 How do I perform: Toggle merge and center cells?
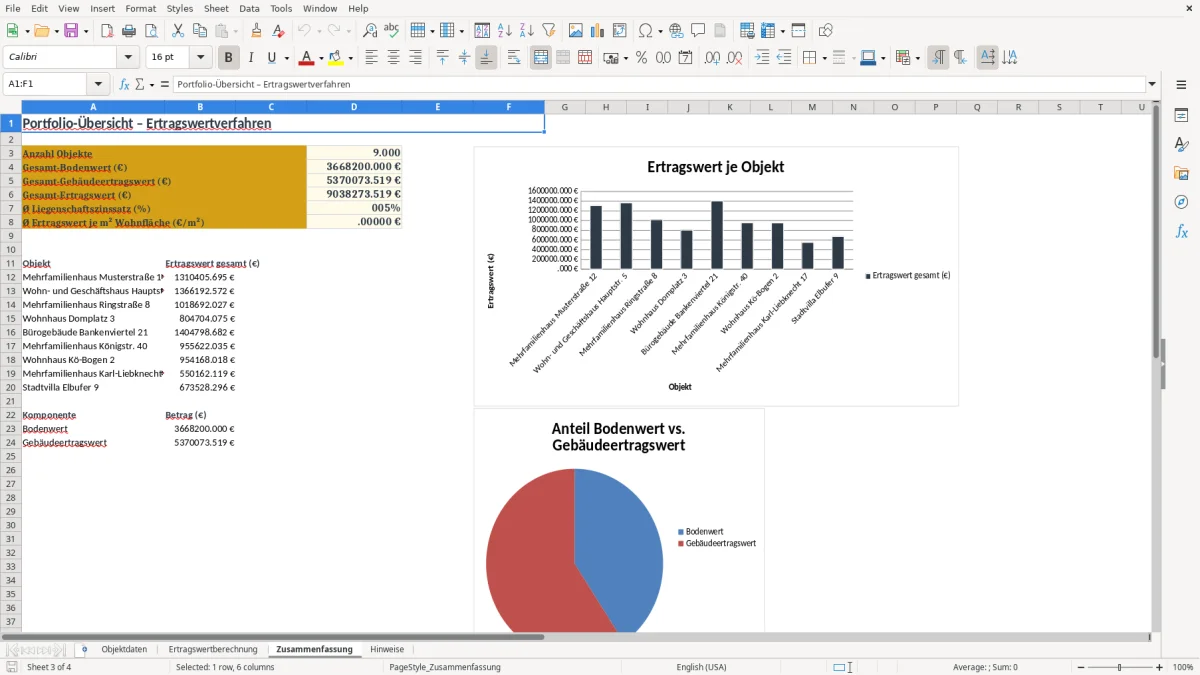point(541,58)
